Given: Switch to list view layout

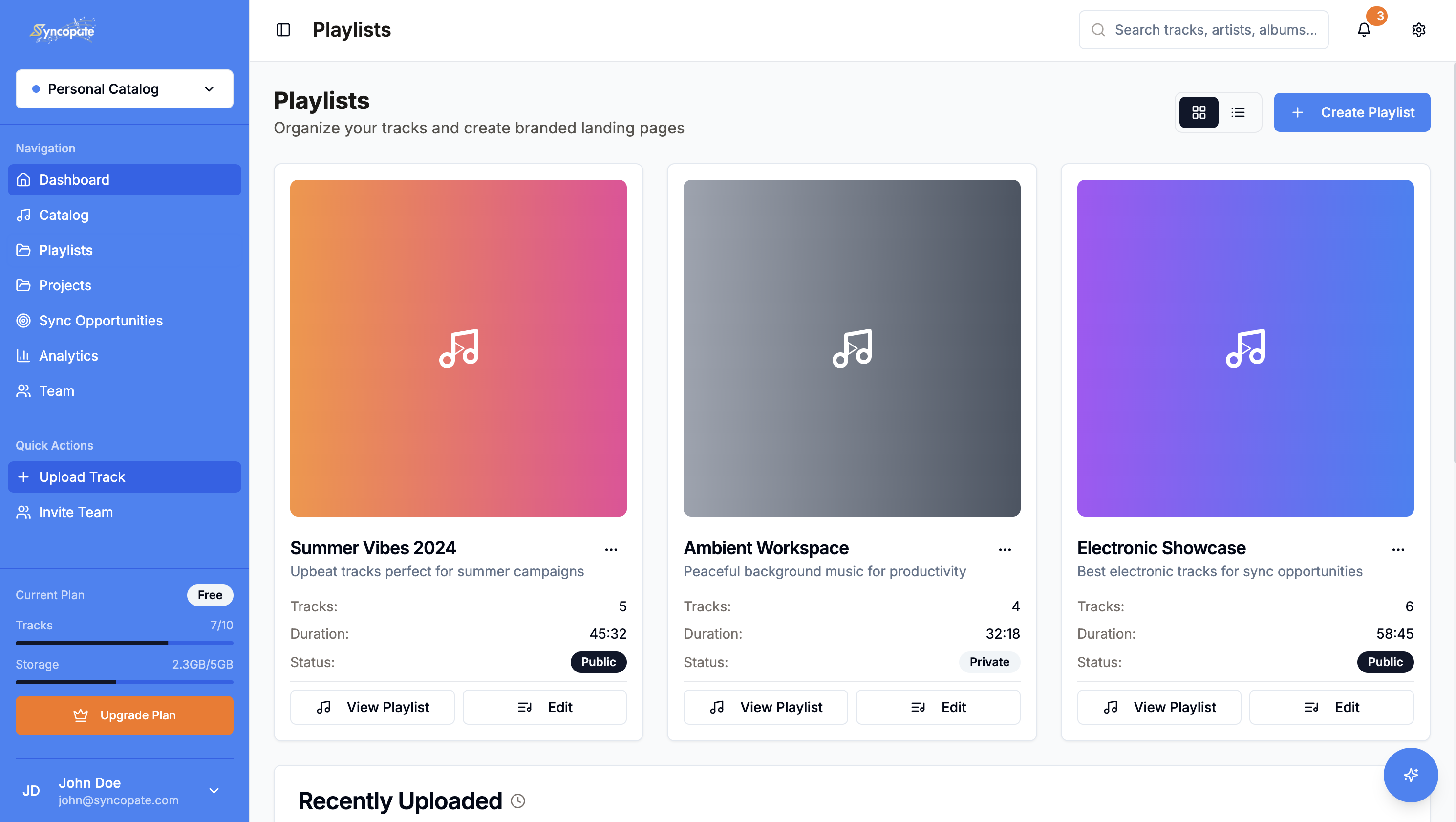Looking at the screenshot, I should [x=1238, y=112].
